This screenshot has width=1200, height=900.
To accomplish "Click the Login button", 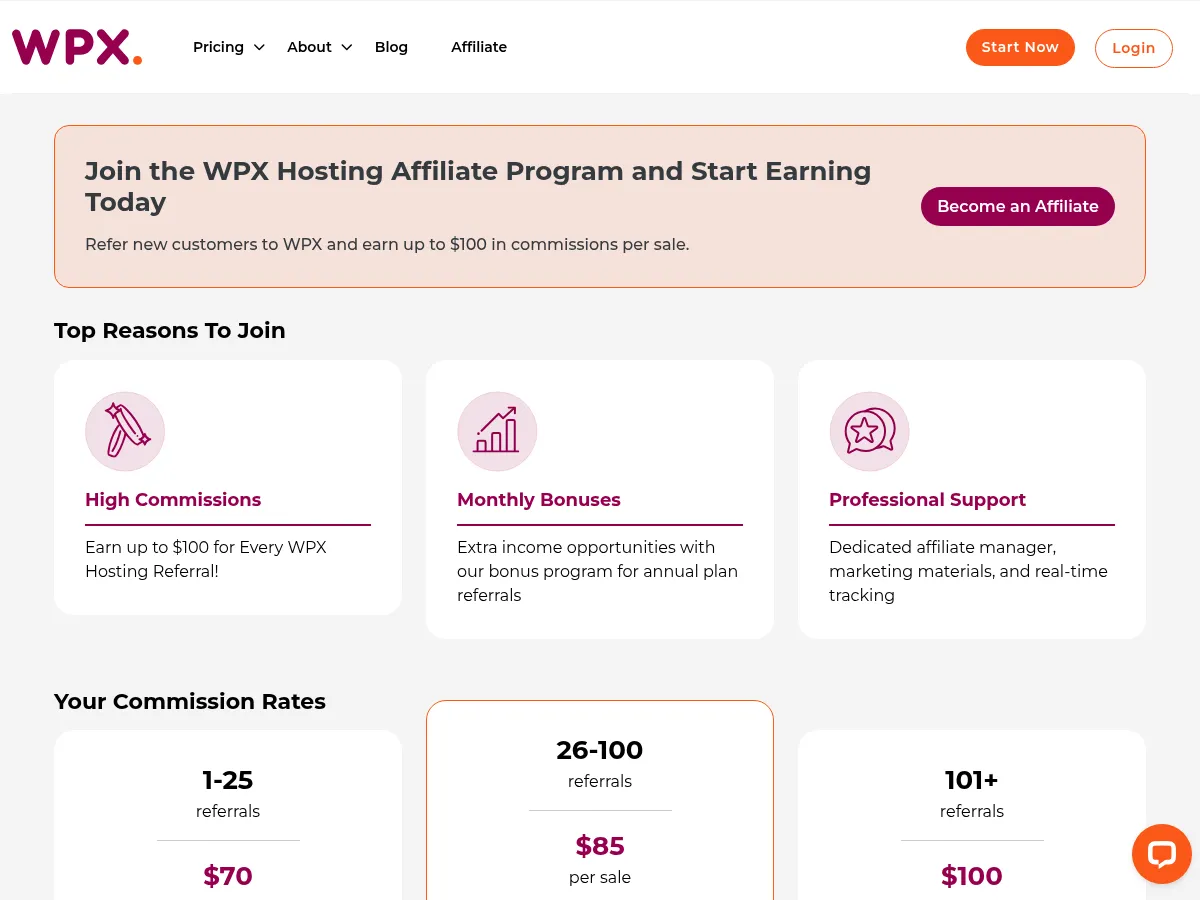I will 1133,47.
